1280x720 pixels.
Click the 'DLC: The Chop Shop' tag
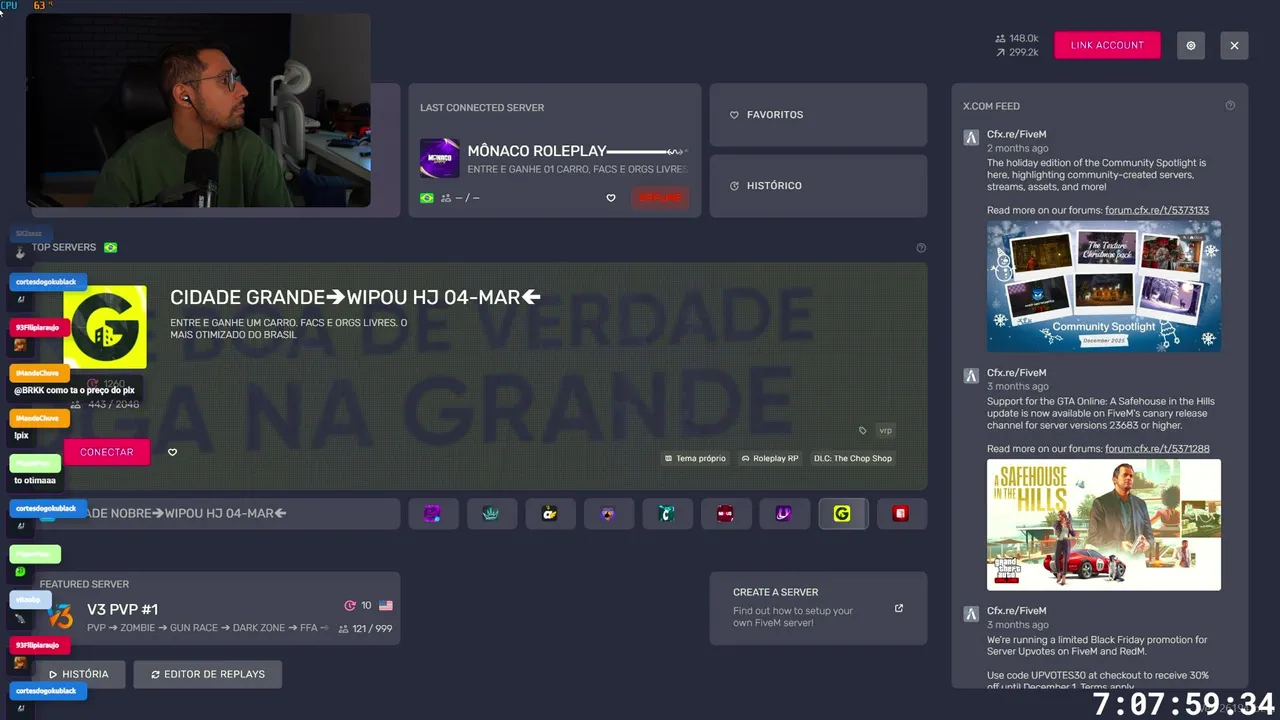(x=852, y=458)
